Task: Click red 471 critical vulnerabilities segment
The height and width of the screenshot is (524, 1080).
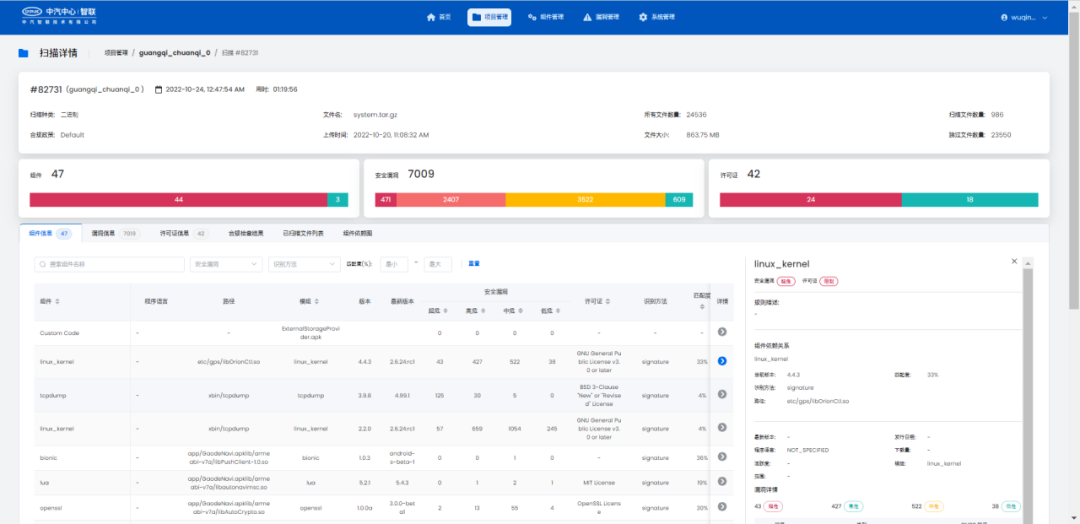Action: [386, 200]
